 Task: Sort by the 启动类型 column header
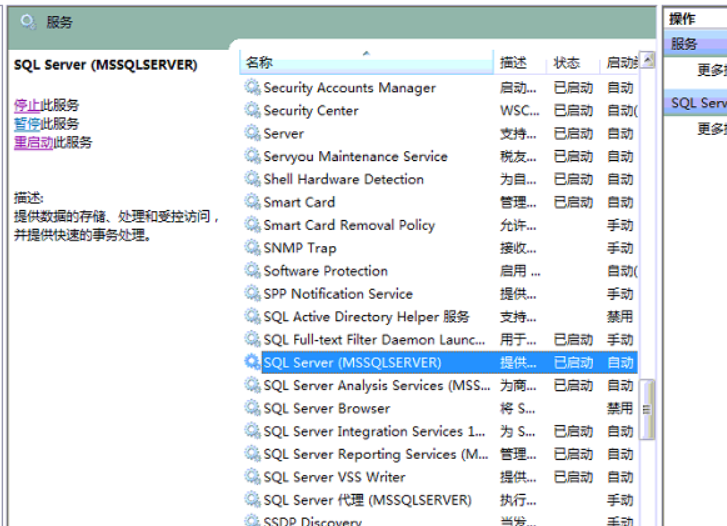[620, 62]
